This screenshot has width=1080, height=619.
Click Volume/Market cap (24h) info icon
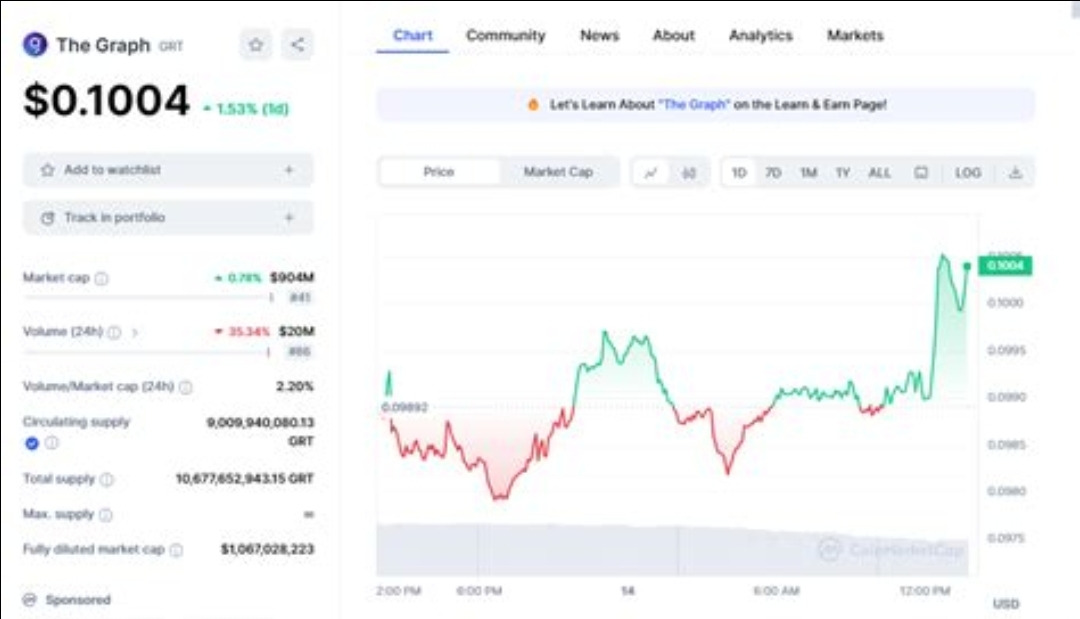[185, 387]
